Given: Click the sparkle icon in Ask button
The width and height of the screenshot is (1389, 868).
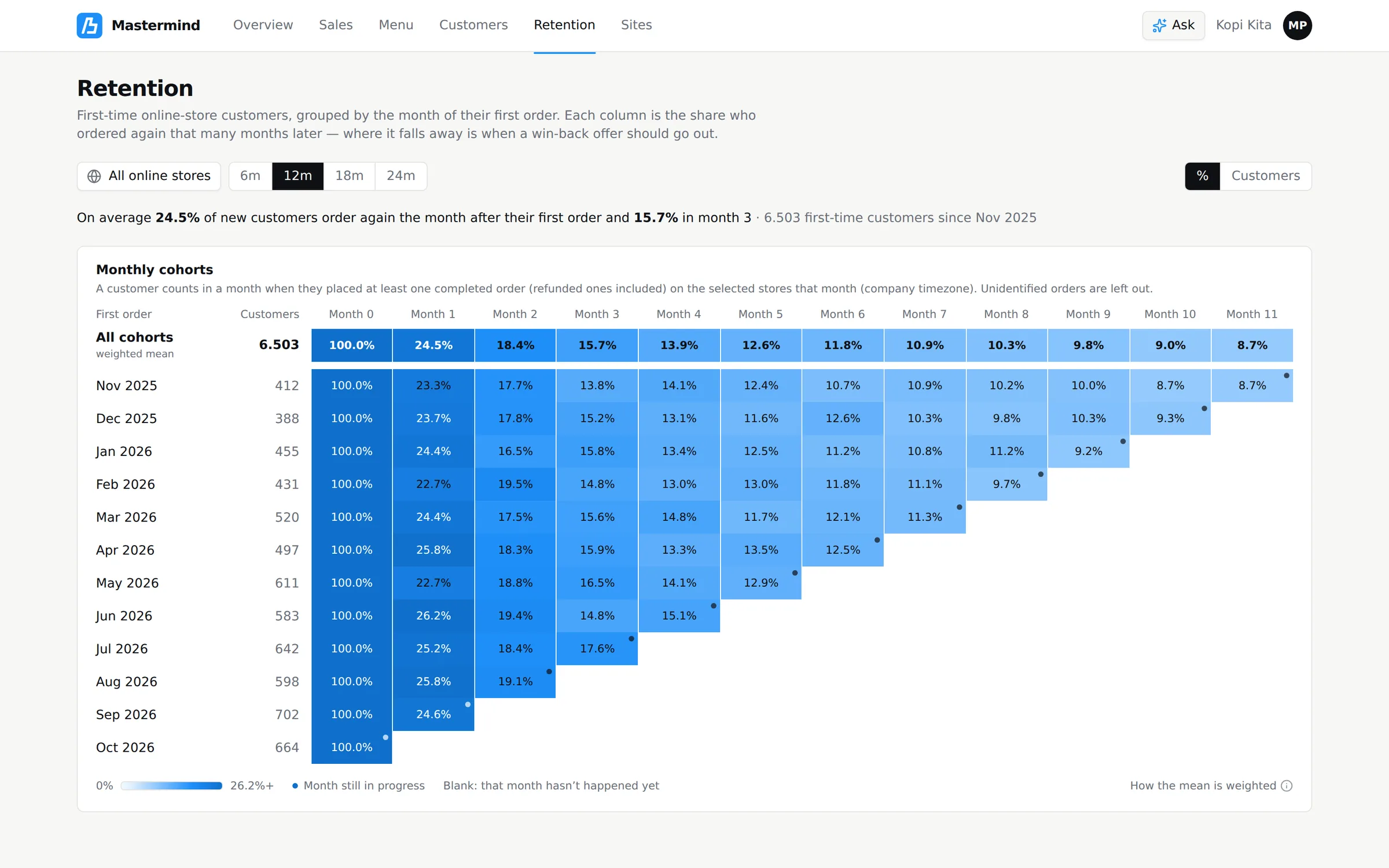Looking at the screenshot, I should pos(1159,25).
